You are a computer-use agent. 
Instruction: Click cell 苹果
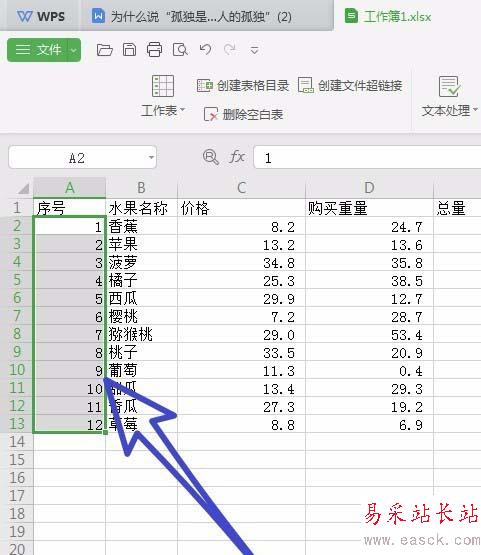pos(141,244)
